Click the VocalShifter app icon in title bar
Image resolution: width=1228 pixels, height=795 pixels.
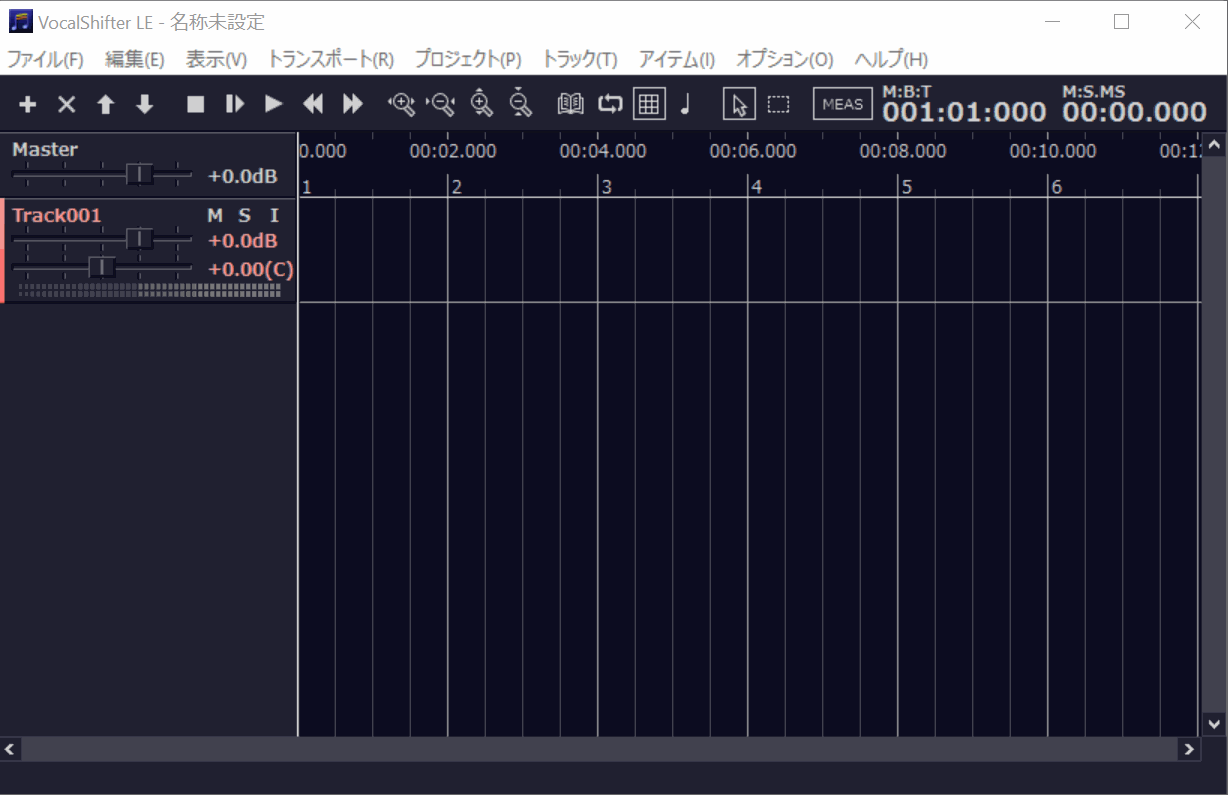pyautogui.click(x=21, y=21)
